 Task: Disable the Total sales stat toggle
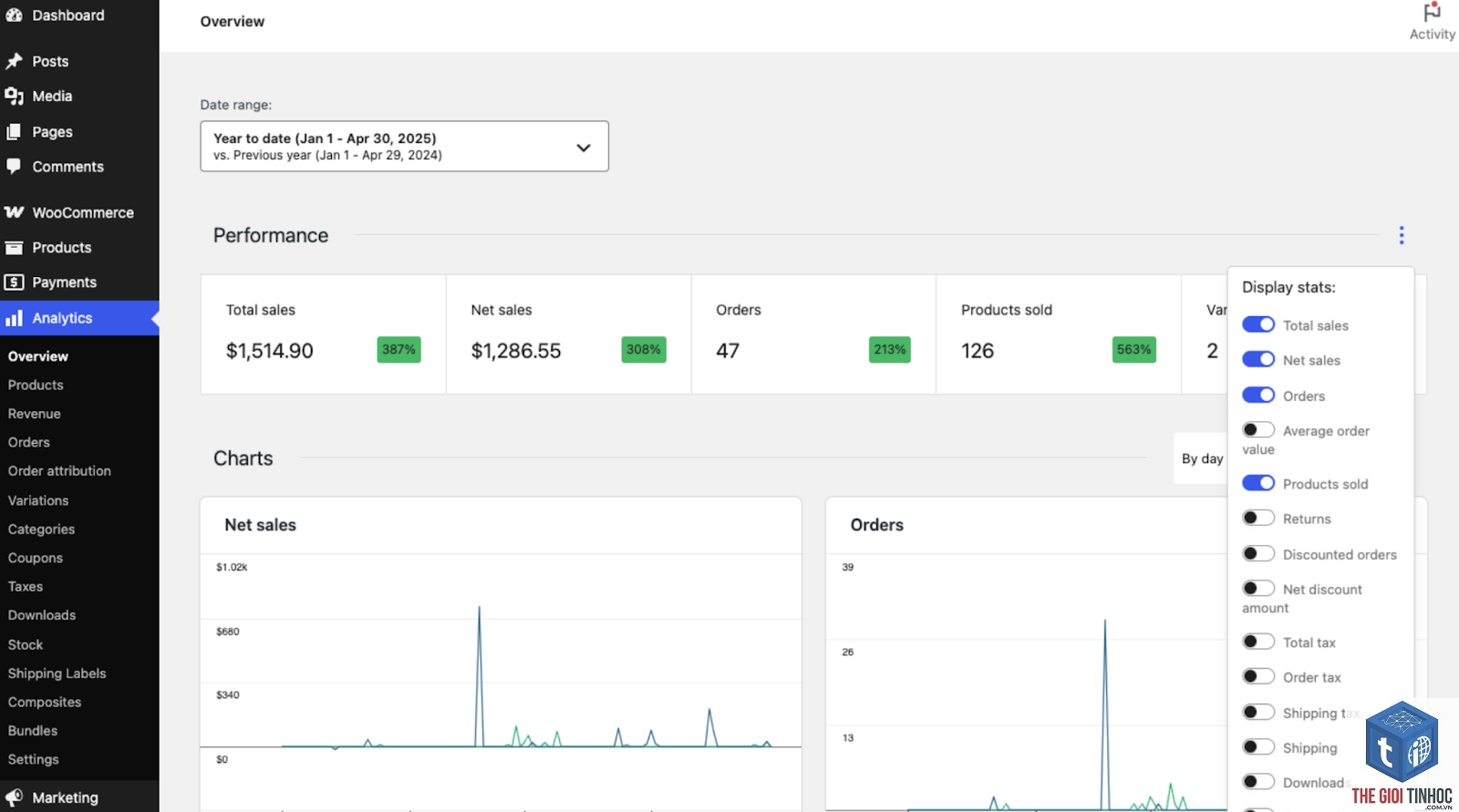pos(1258,324)
